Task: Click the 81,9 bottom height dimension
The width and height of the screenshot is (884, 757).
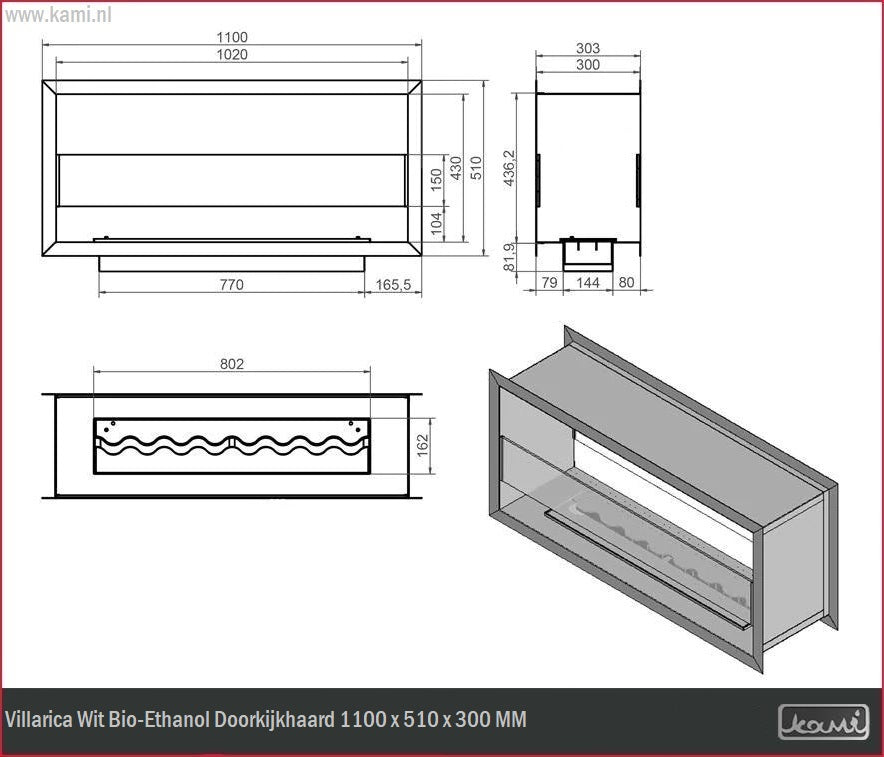Action: pyautogui.click(x=509, y=258)
